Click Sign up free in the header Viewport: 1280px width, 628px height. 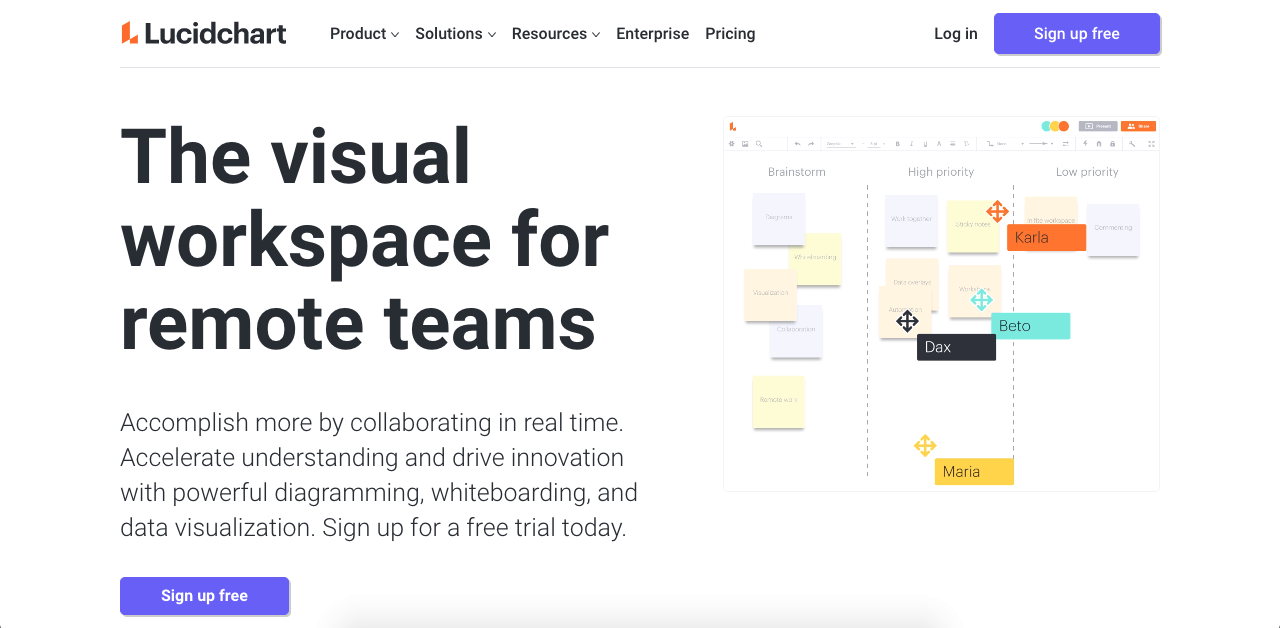[x=1077, y=33]
